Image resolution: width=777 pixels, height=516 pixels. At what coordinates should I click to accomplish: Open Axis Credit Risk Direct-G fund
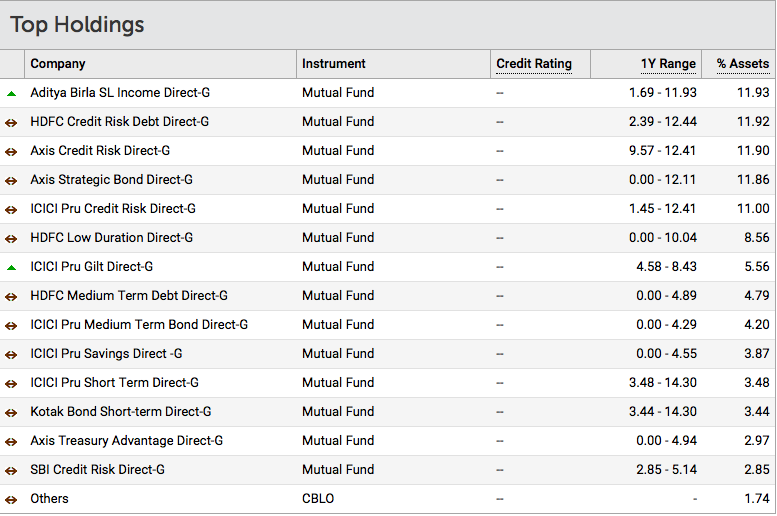100,151
